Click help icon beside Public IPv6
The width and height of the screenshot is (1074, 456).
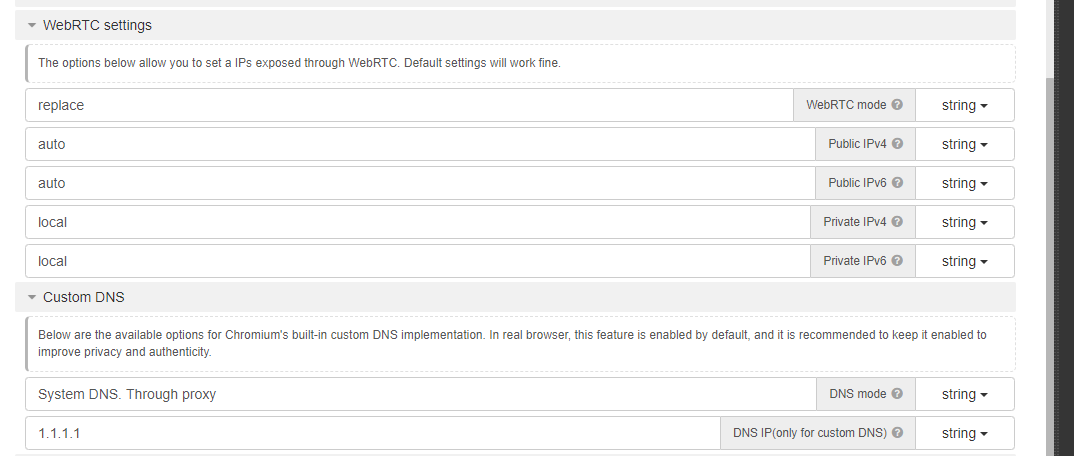click(x=897, y=183)
